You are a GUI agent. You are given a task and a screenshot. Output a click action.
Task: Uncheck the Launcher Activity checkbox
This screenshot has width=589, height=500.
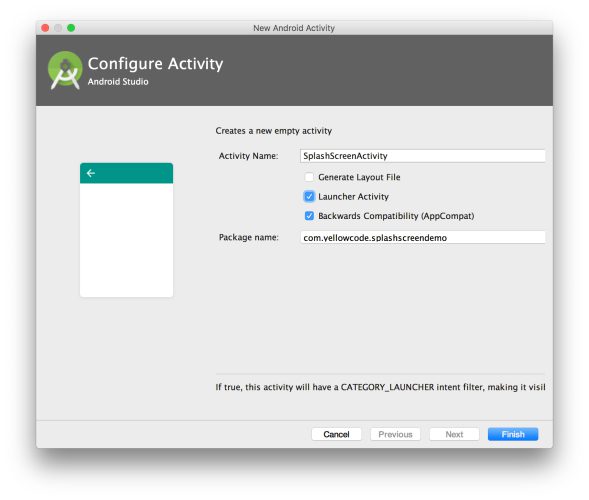click(x=309, y=196)
